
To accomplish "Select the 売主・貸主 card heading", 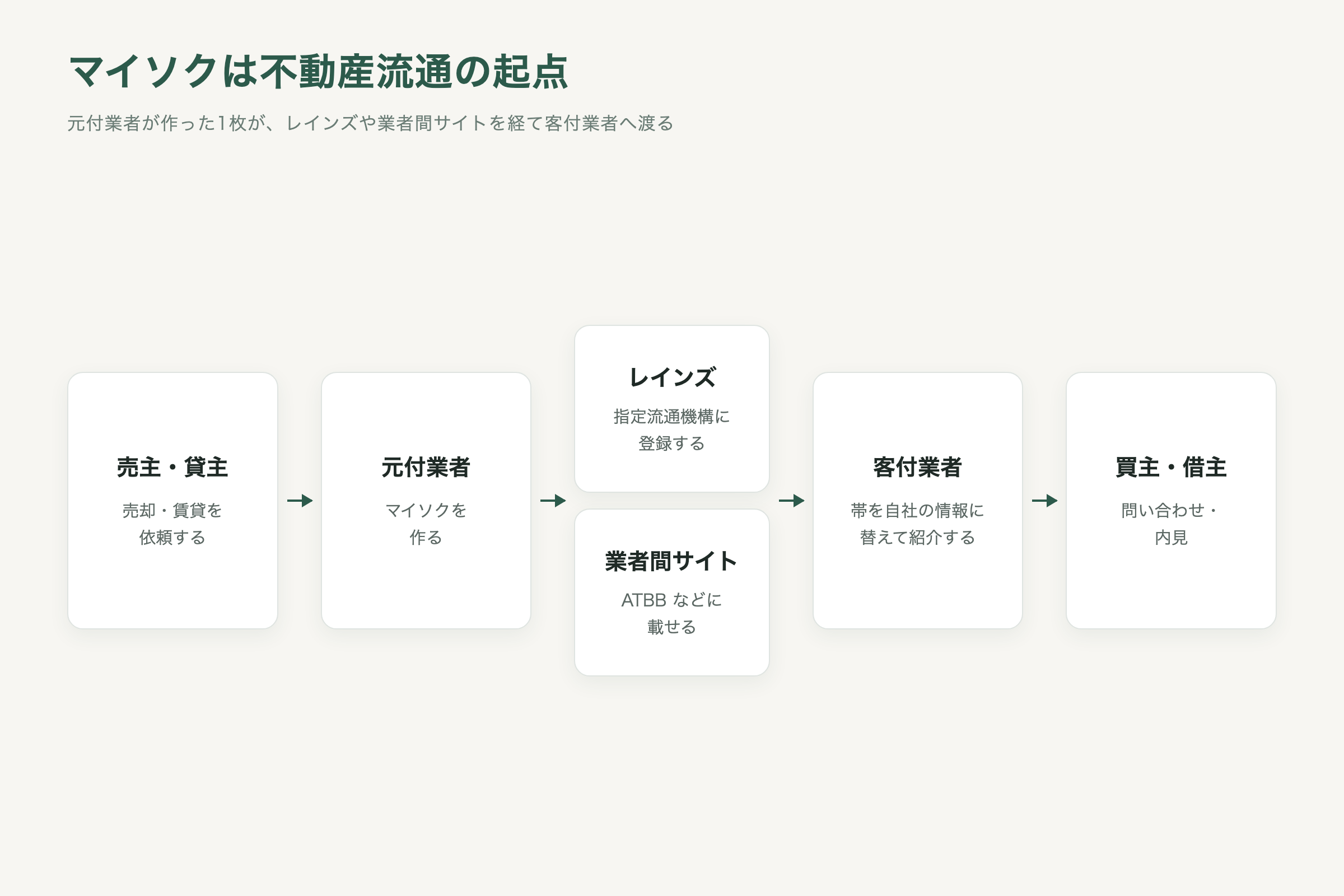I will 172,468.
